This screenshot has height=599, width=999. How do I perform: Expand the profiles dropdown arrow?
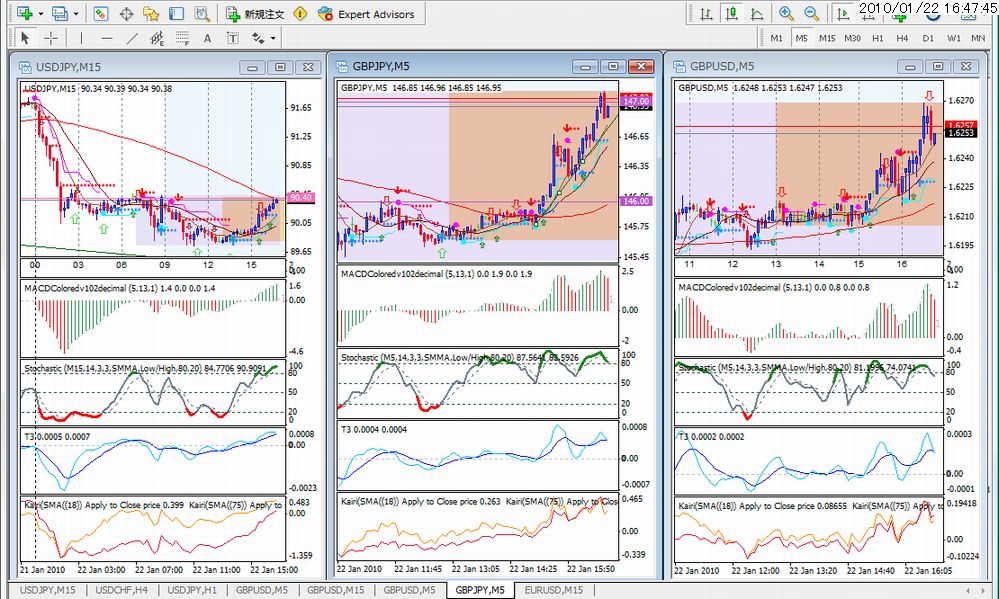tap(76, 13)
